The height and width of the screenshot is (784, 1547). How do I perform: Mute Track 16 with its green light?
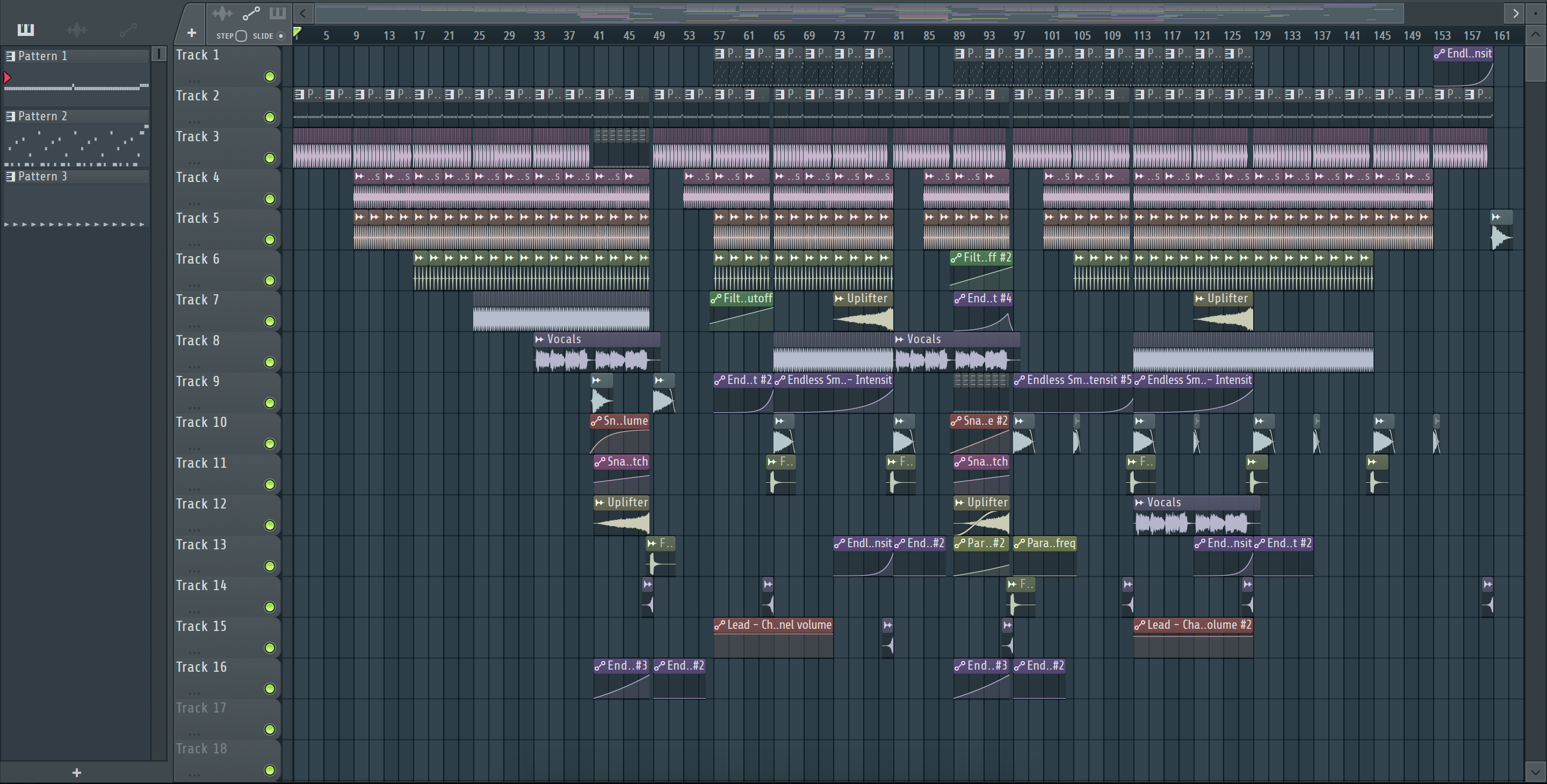tap(270, 689)
